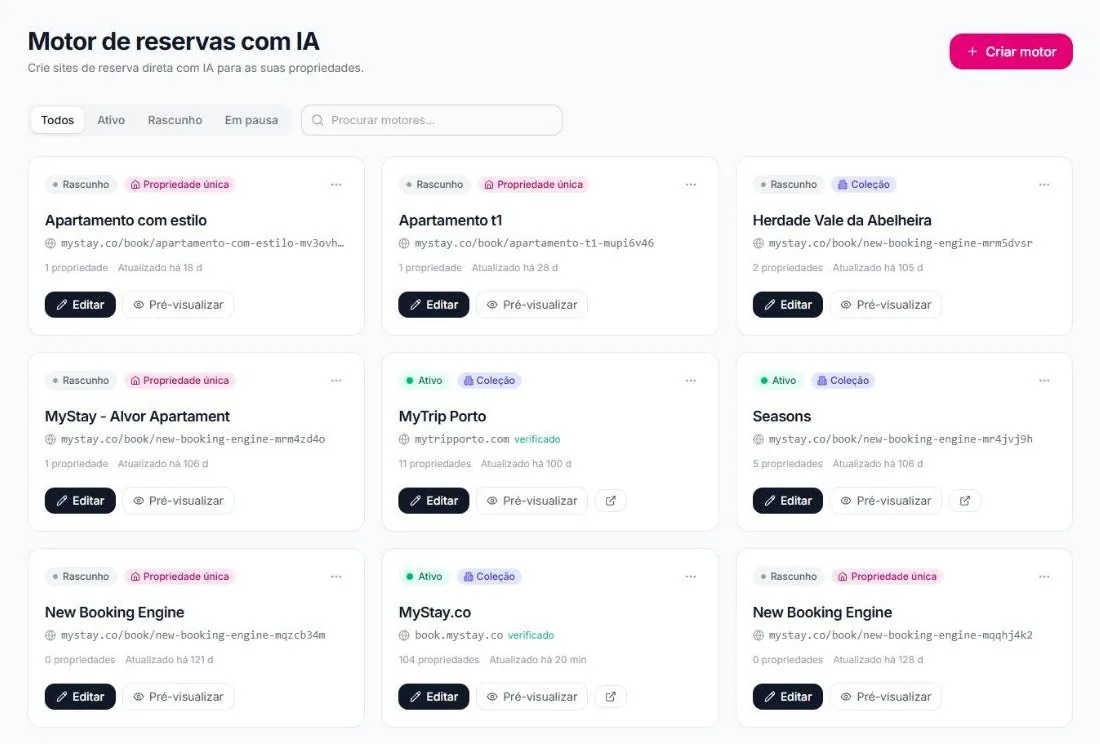This screenshot has height=744, width=1100.
Task: Edit the MyStay.co engine
Action: [434, 696]
